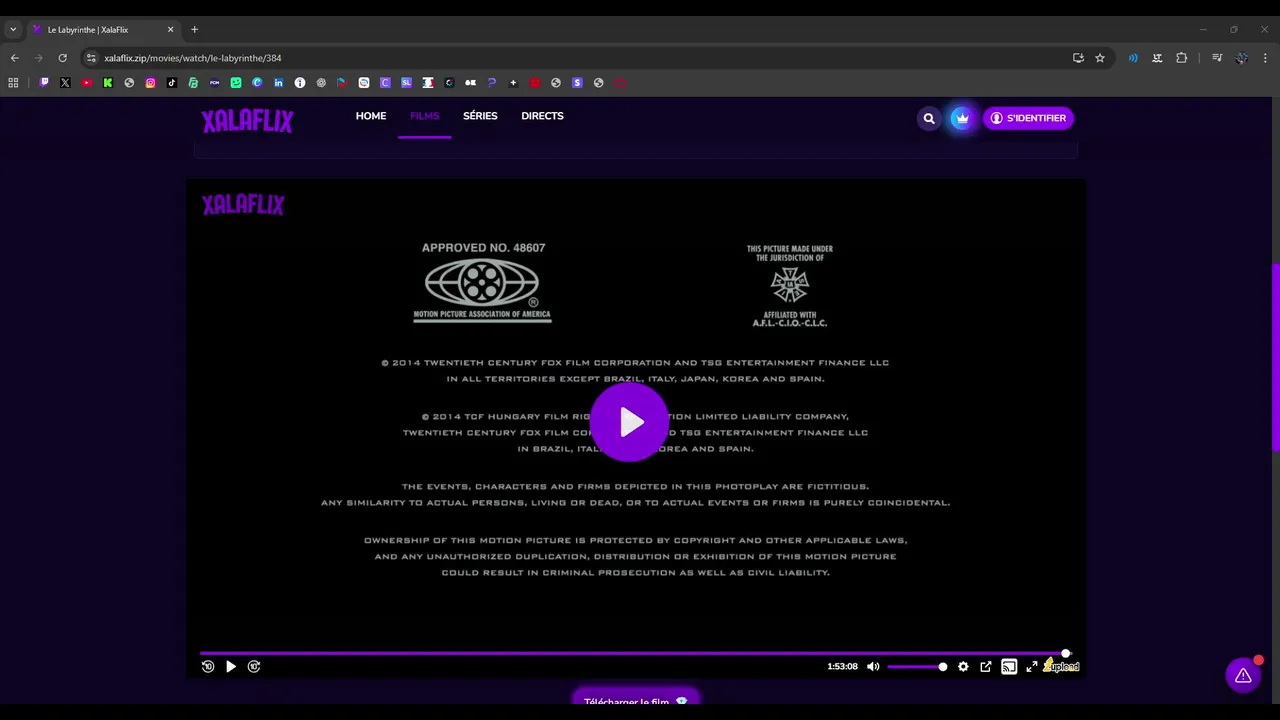1280x720 pixels.
Task: Open a new browser tab
Action: [194, 30]
